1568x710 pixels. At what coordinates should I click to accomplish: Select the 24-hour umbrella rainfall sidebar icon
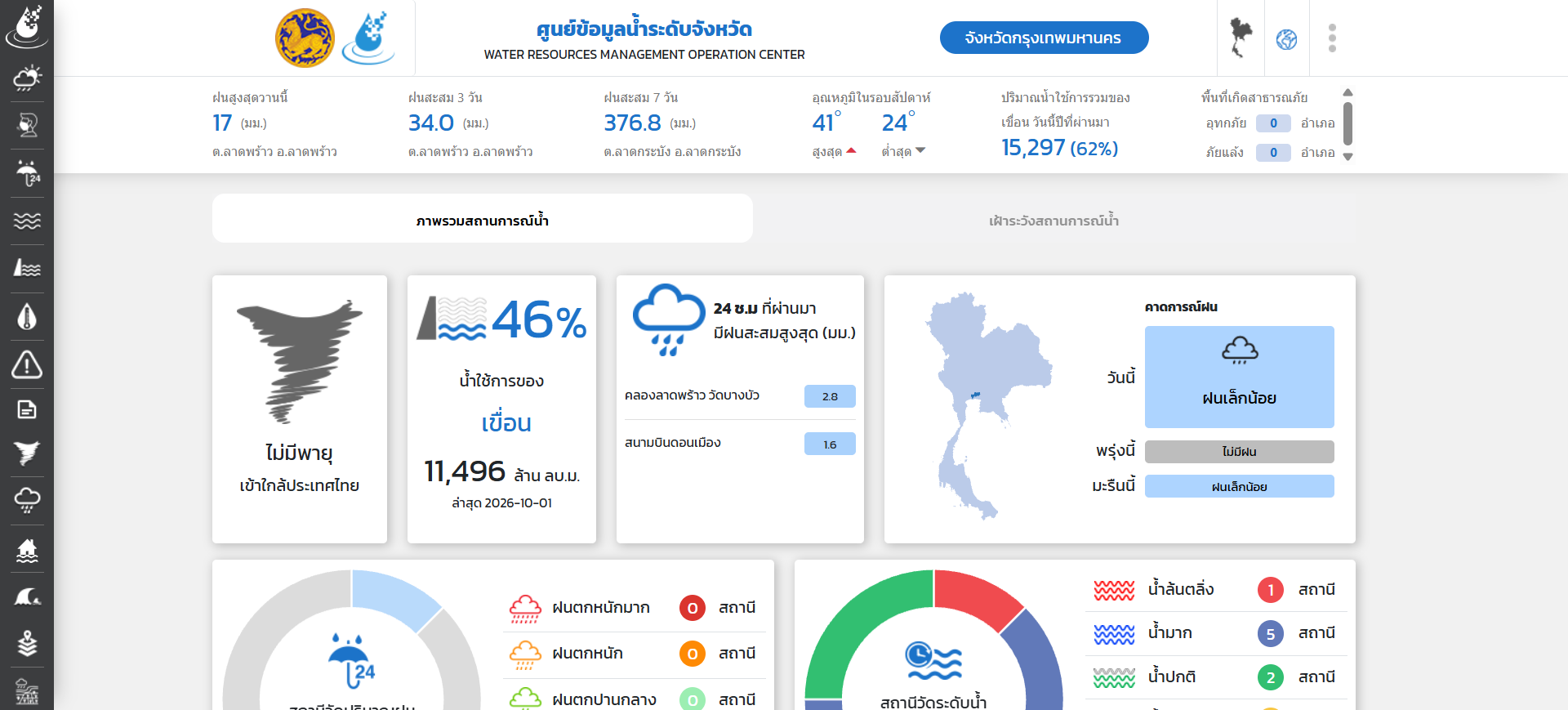(27, 173)
